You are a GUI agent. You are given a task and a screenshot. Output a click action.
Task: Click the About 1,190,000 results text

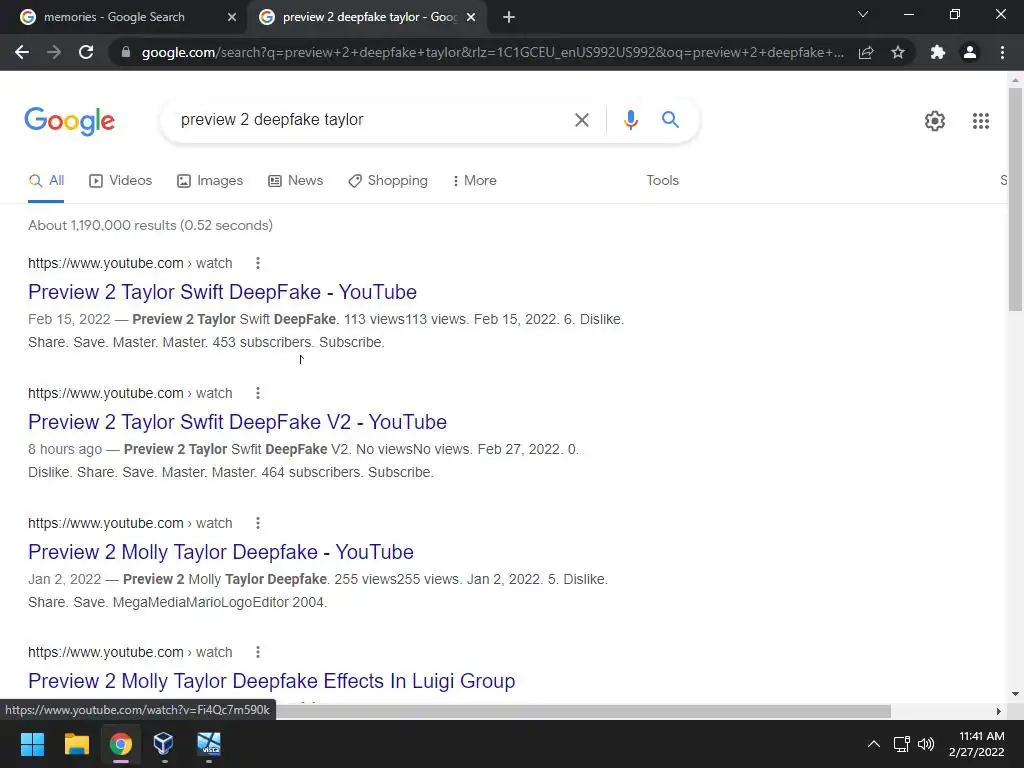point(150,225)
